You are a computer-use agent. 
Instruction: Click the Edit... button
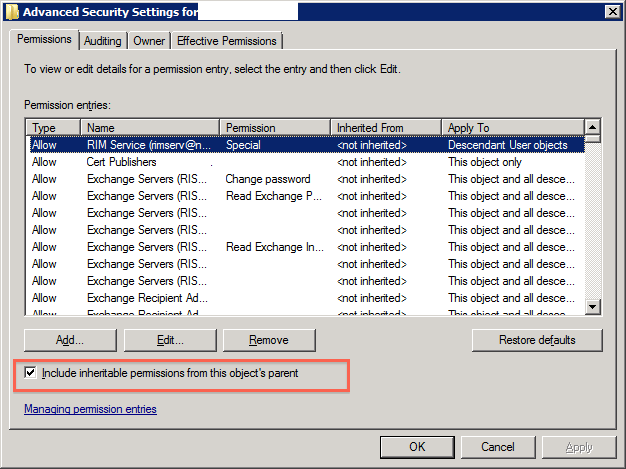[x=169, y=340]
